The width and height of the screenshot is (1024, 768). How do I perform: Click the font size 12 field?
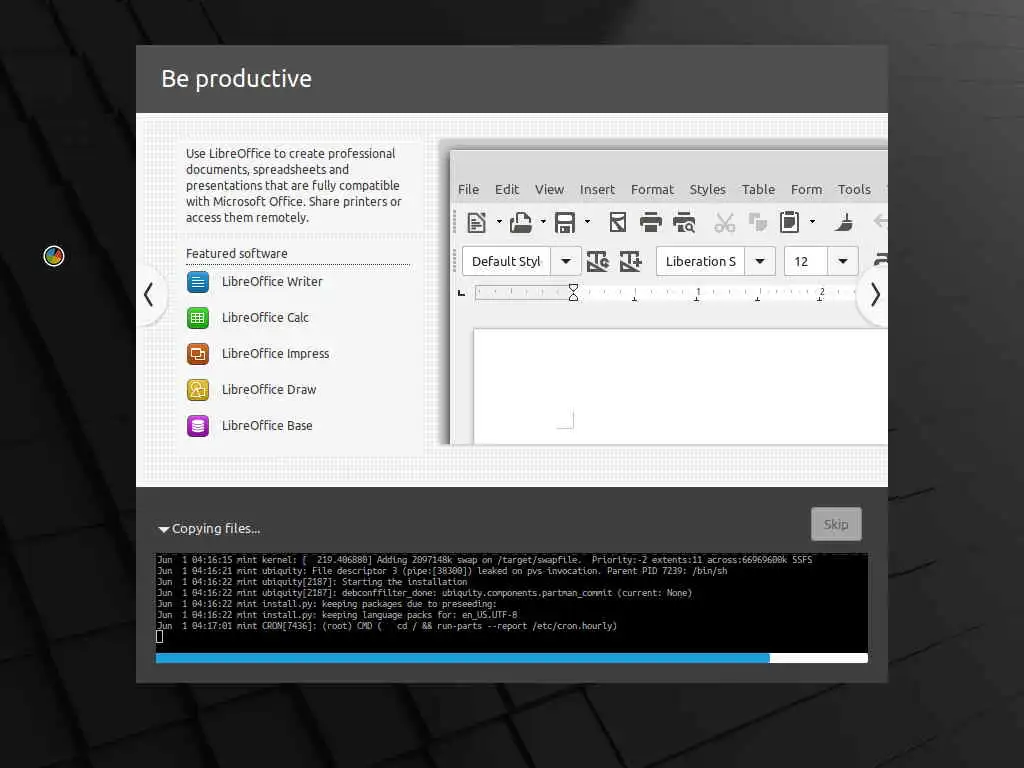click(806, 261)
